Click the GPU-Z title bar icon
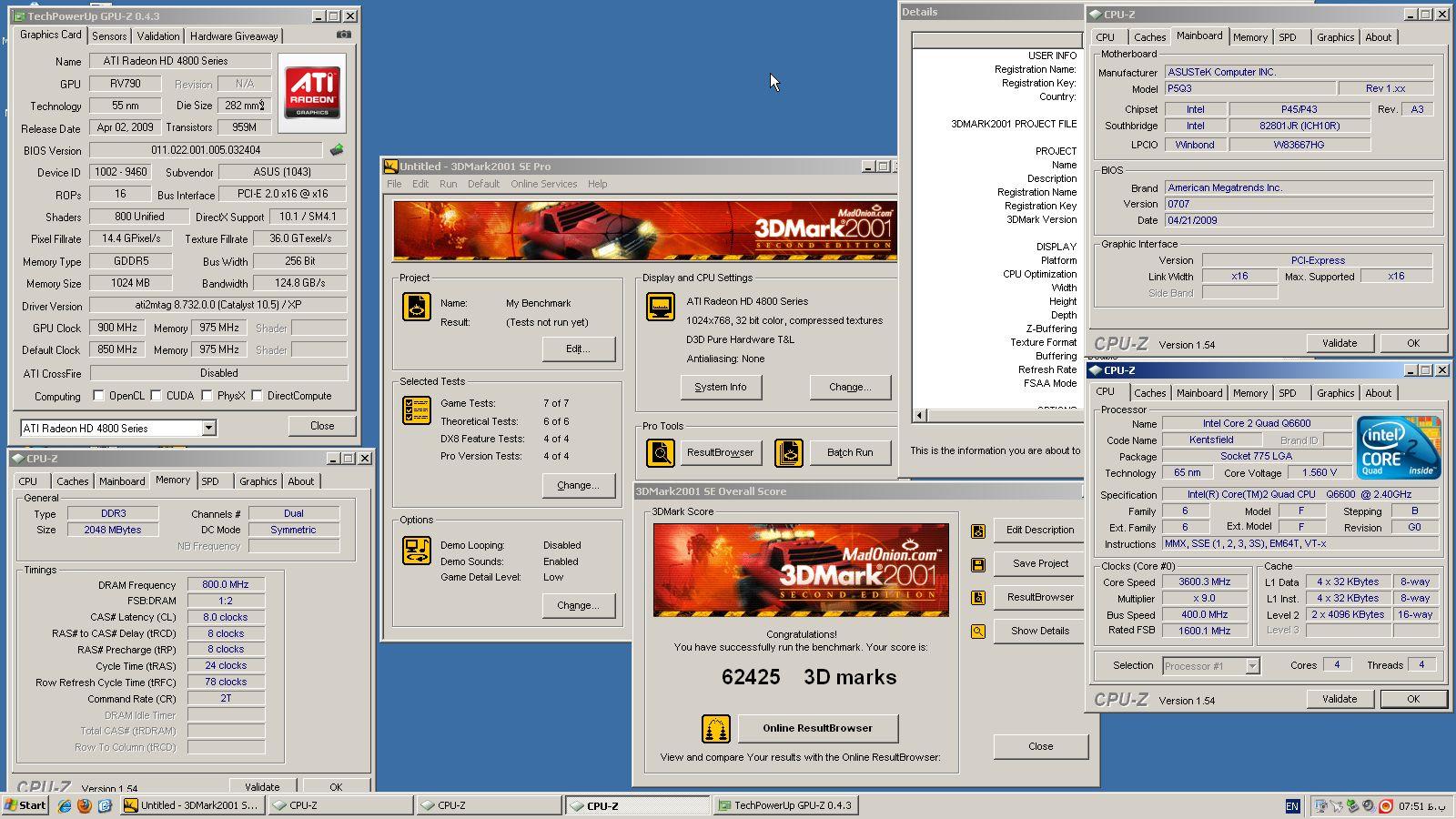This screenshot has width=1456, height=819. (19, 16)
